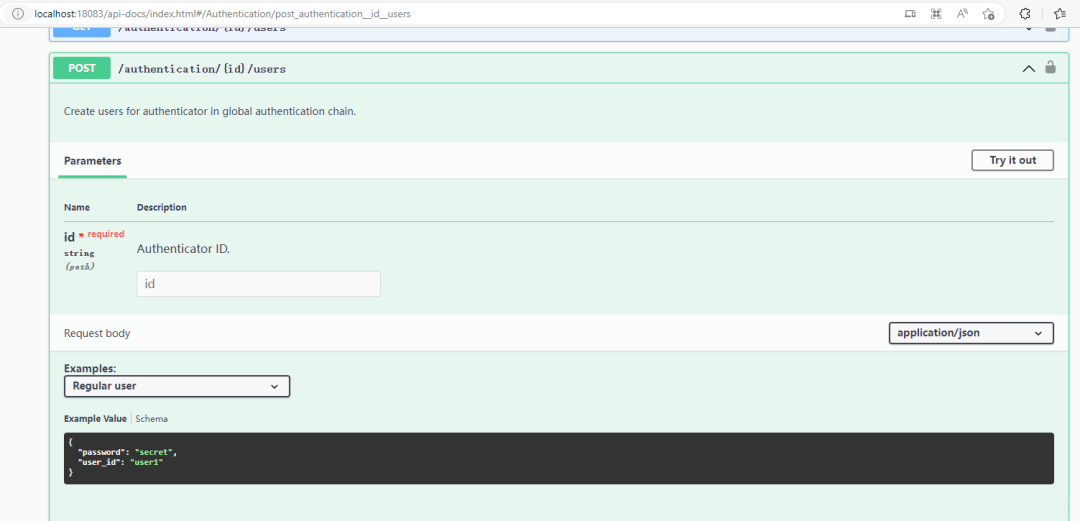1080x521 pixels.
Task: Switch to the Schema tab
Action: 152,419
